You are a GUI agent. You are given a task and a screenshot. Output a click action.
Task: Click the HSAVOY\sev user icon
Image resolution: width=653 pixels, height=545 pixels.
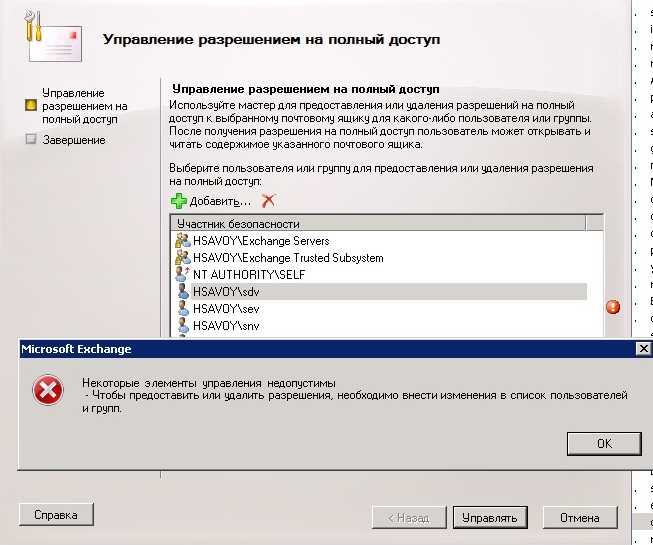coord(182,309)
